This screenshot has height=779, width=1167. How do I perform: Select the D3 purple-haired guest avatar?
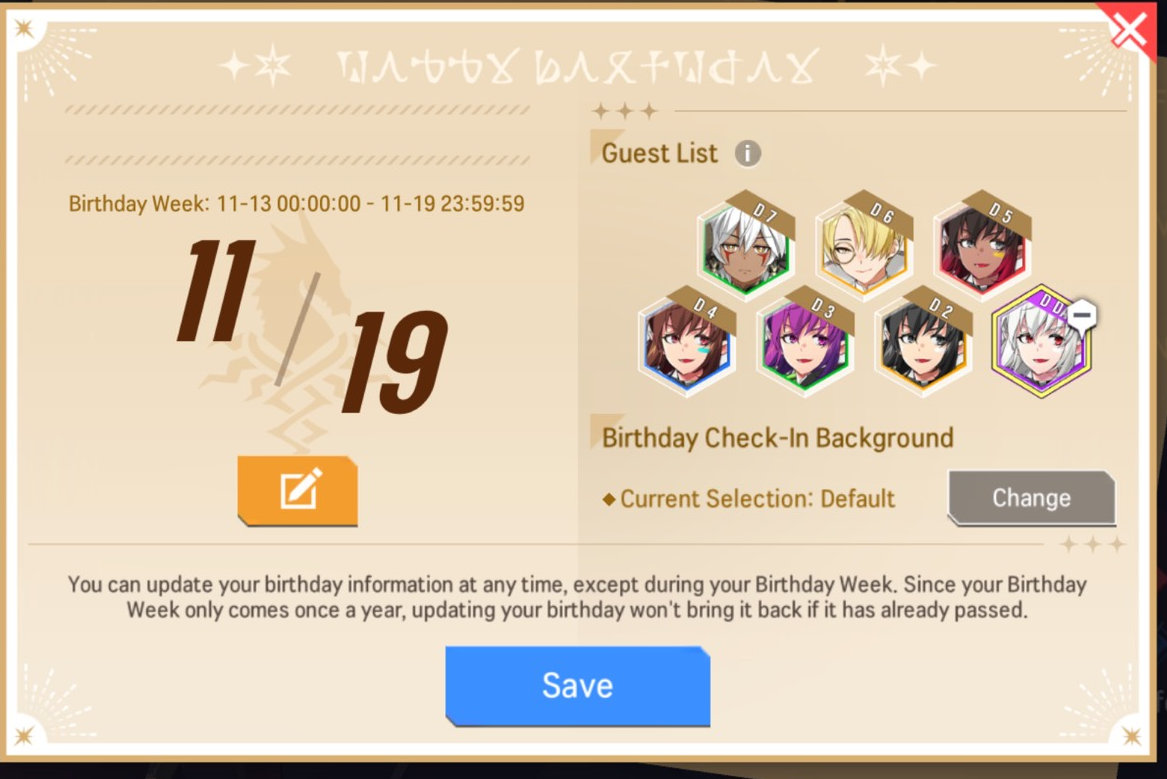805,342
